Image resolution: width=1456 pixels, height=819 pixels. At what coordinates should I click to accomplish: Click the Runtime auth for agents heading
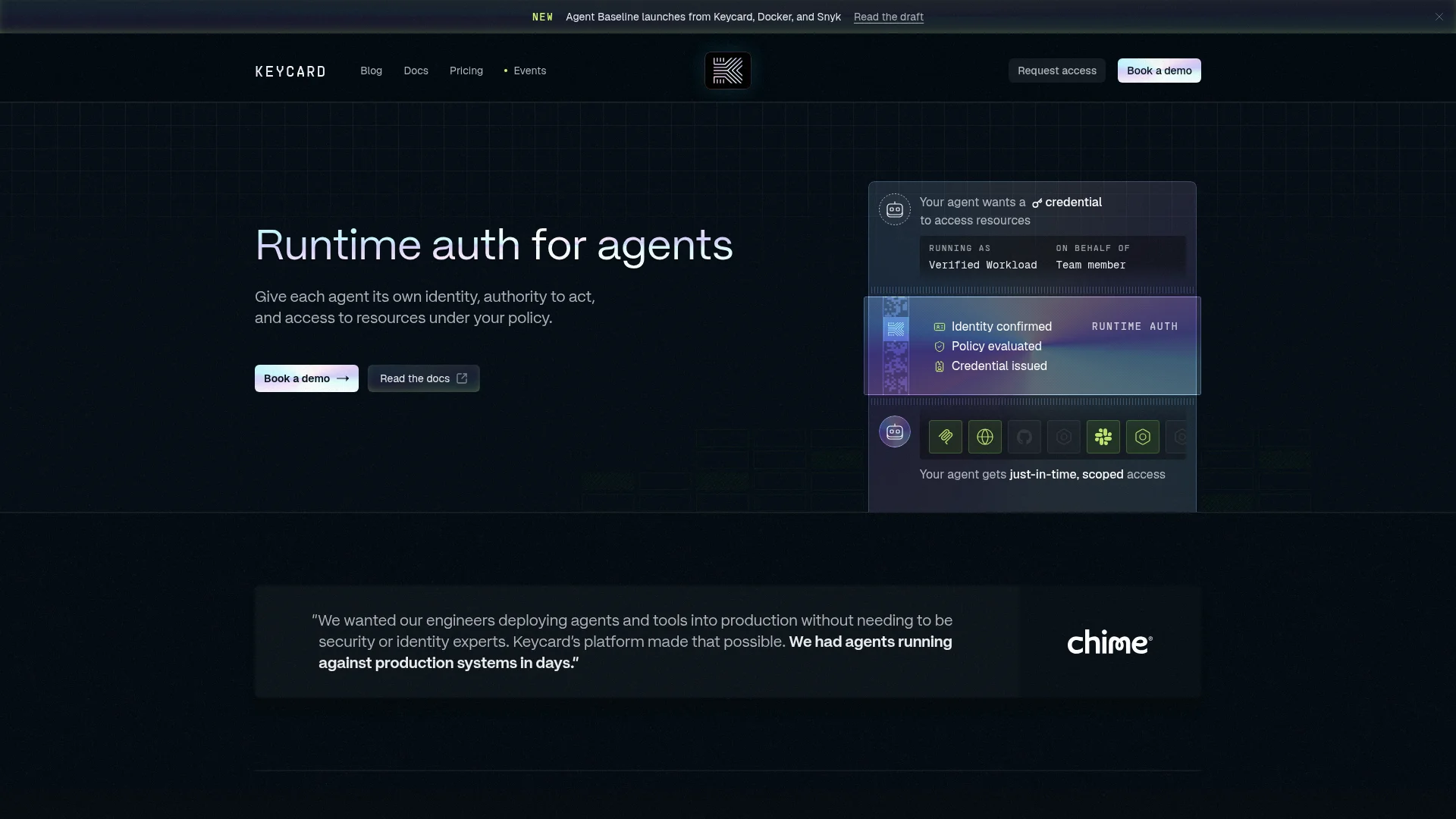click(x=494, y=245)
